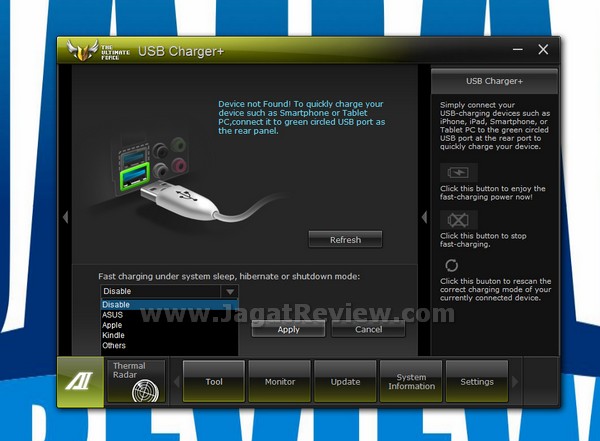Open the AI Suite main menu logo
This screenshot has width=600, height=441.
click(80, 382)
